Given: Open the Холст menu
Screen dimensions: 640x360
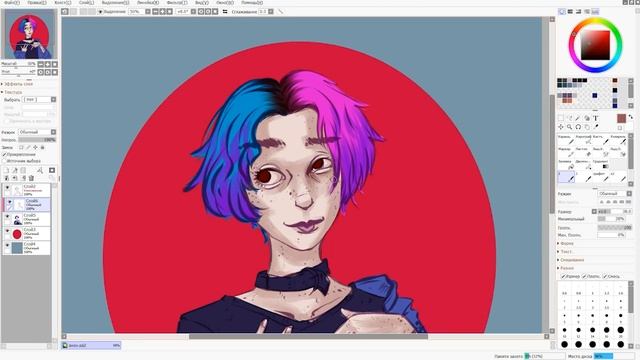Looking at the screenshot, I should [62, 2].
